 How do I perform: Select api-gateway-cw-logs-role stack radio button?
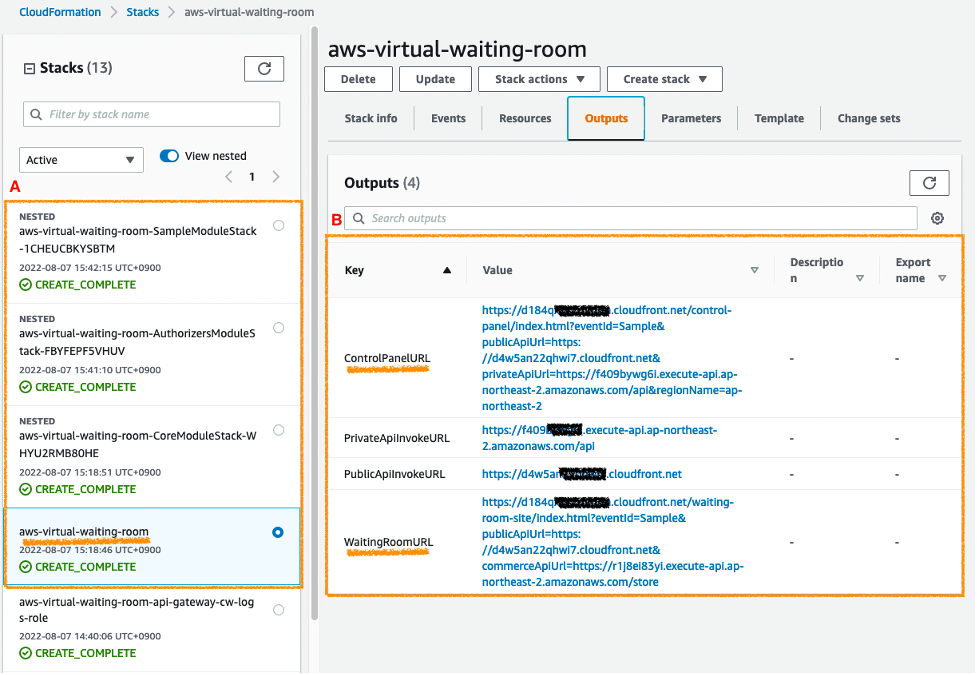279,610
